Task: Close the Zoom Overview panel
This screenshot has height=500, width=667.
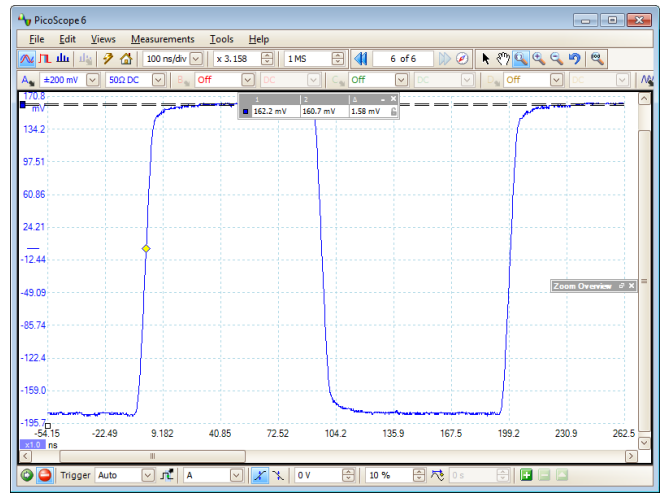Action: coord(632,286)
